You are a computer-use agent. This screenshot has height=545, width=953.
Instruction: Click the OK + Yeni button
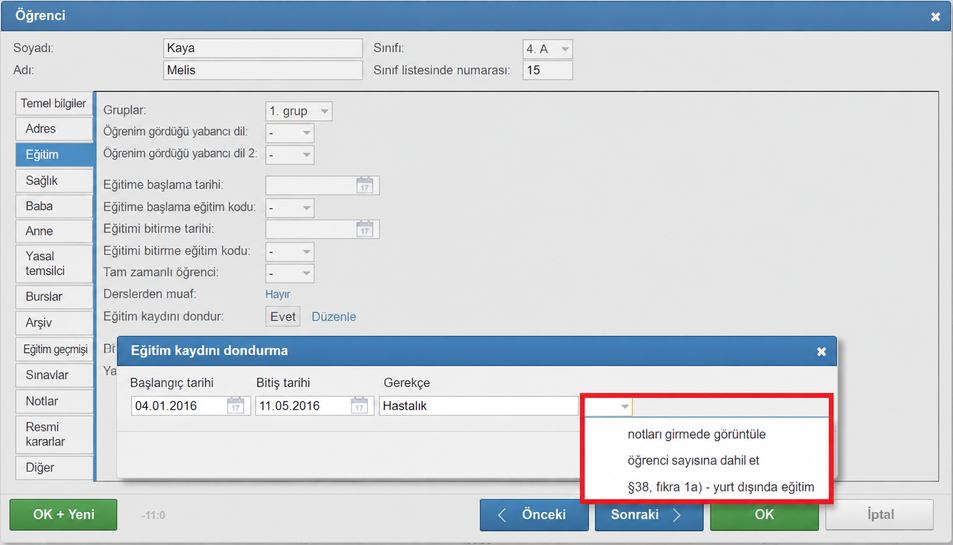pyautogui.click(x=63, y=515)
